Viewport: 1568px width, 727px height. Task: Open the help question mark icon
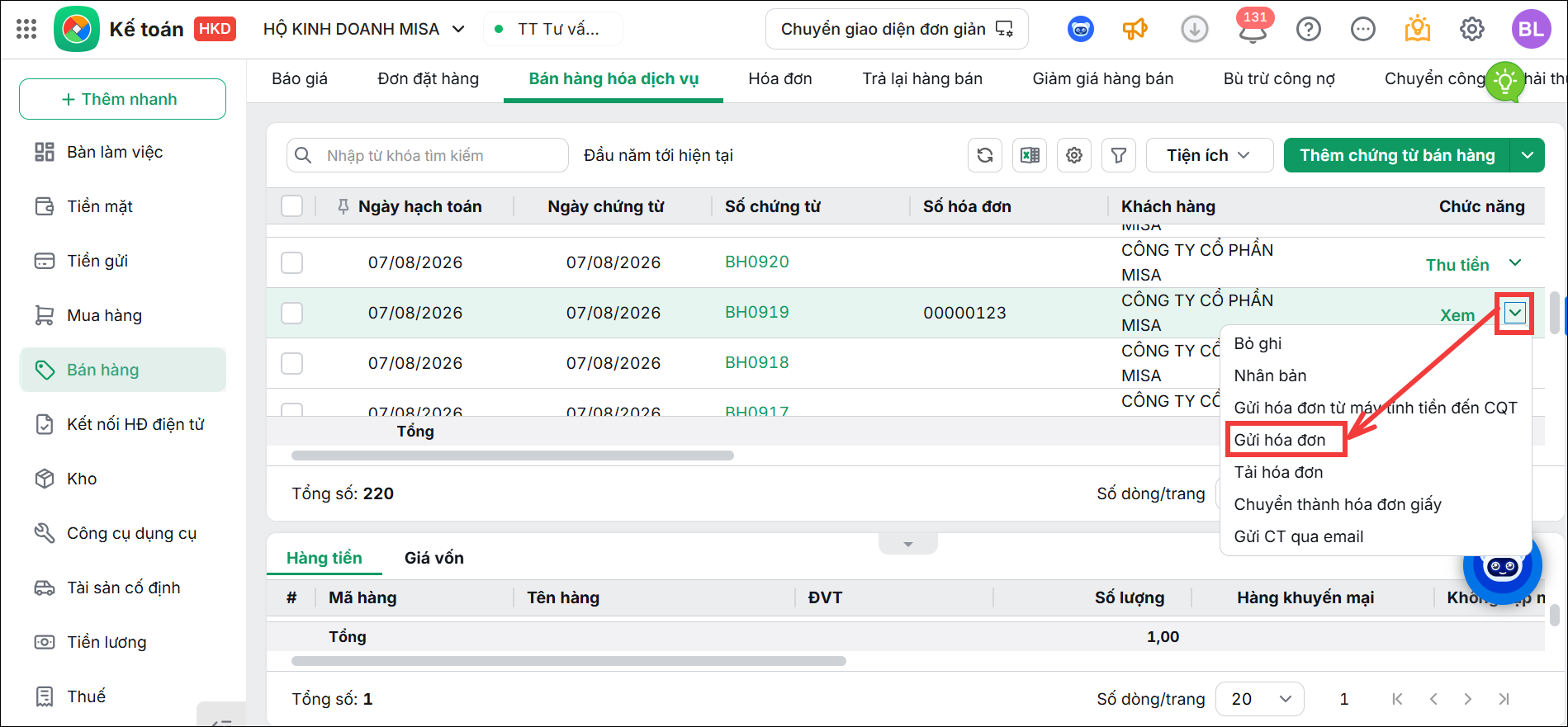tap(1308, 30)
